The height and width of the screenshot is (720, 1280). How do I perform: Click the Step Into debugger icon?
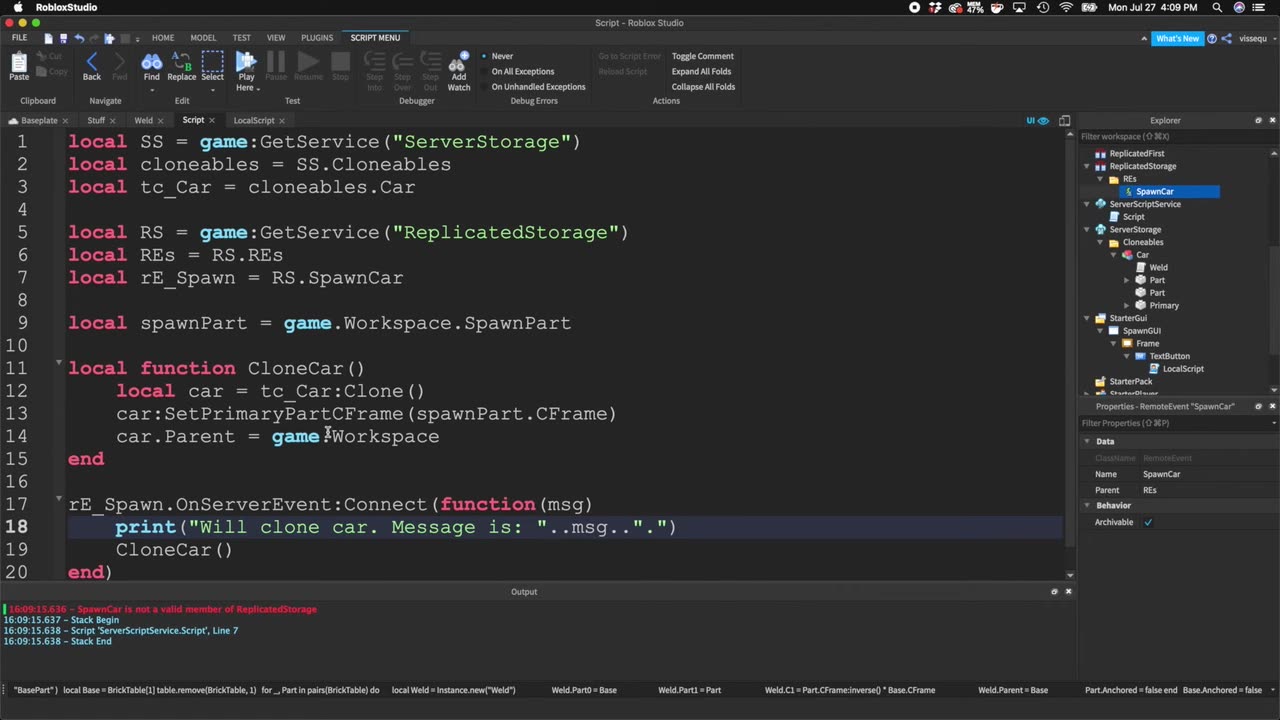[374, 62]
